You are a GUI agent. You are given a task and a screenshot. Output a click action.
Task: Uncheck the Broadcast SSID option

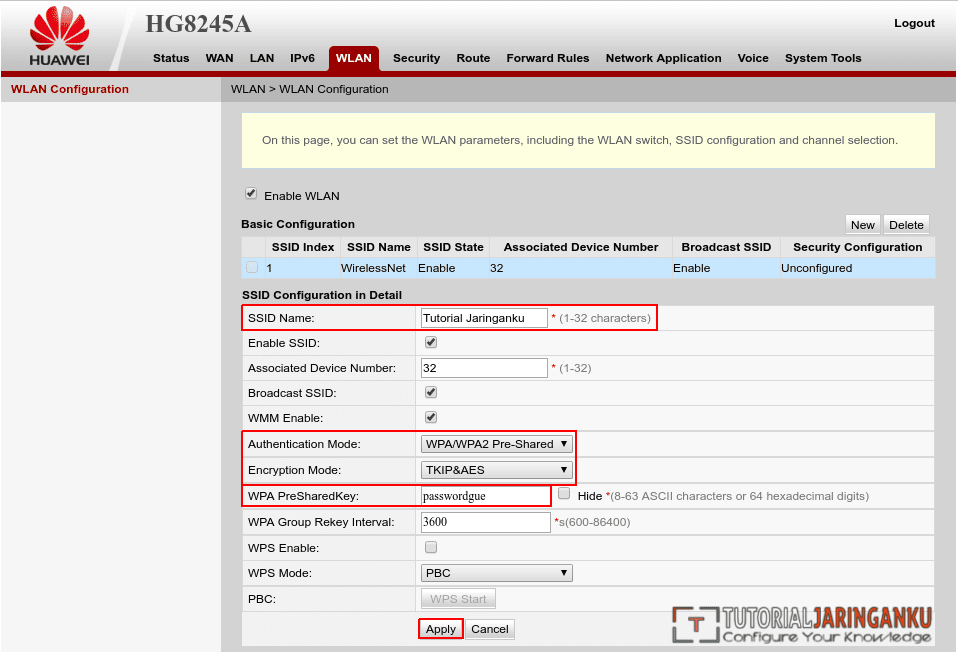[430, 392]
